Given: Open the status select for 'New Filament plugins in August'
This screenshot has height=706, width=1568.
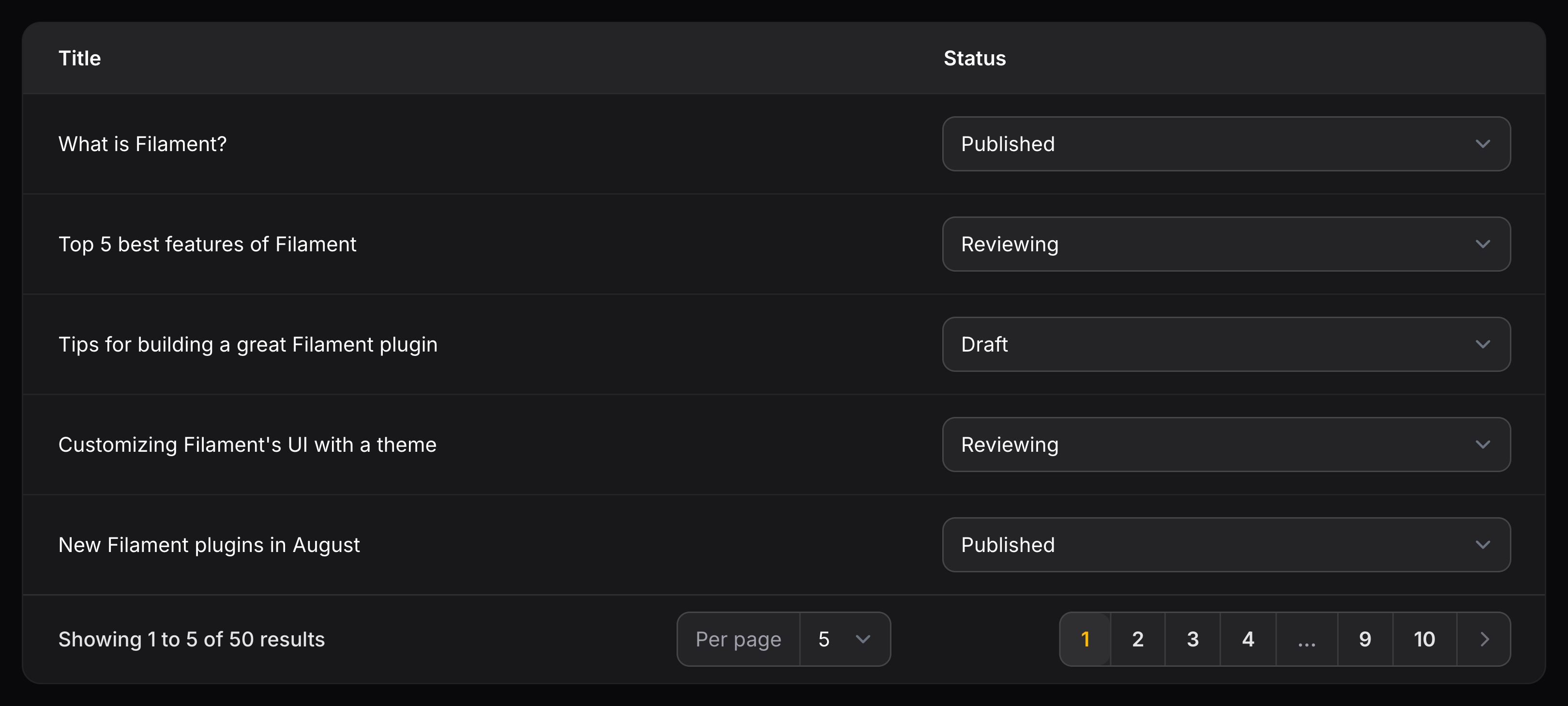Looking at the screenshot, I should [1225, 545].
